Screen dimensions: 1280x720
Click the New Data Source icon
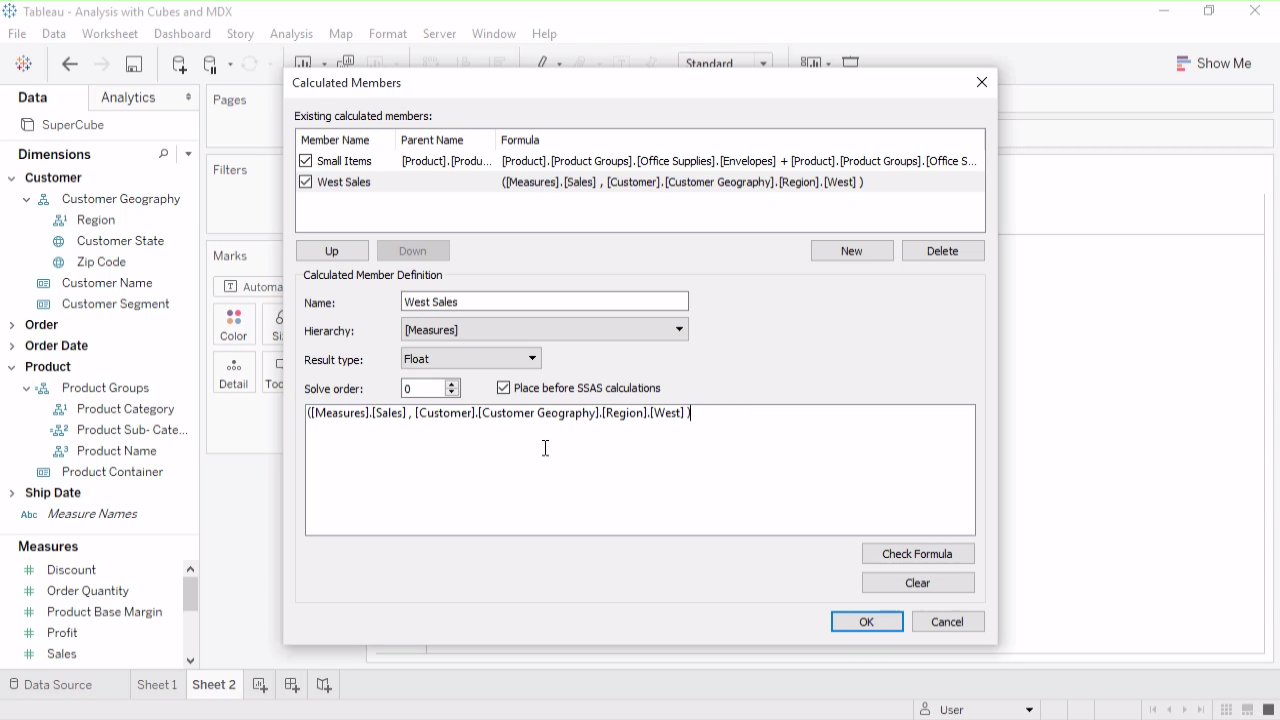(179, 64)
